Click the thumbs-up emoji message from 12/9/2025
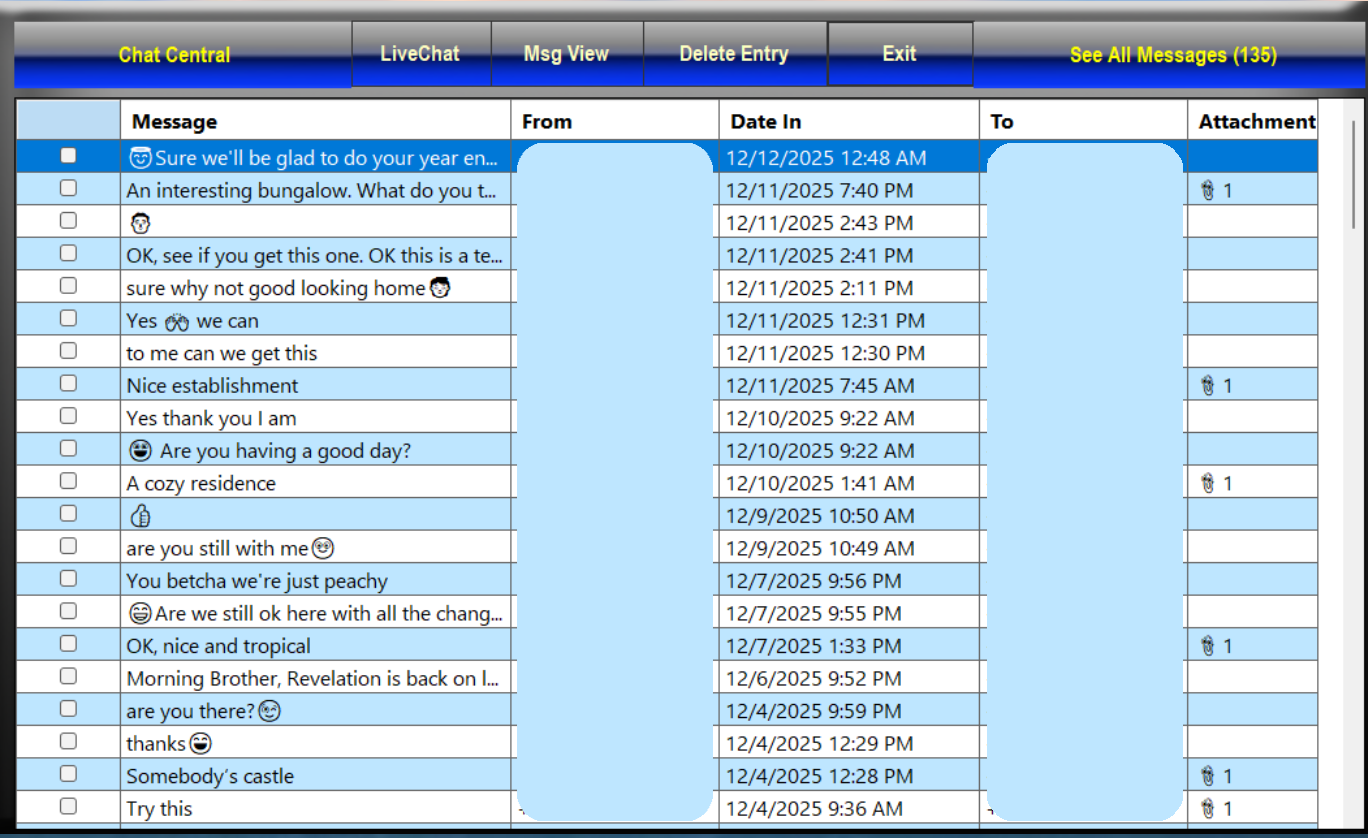Image resolution: width=1368 pixels, height=838 pixels. 140,516
